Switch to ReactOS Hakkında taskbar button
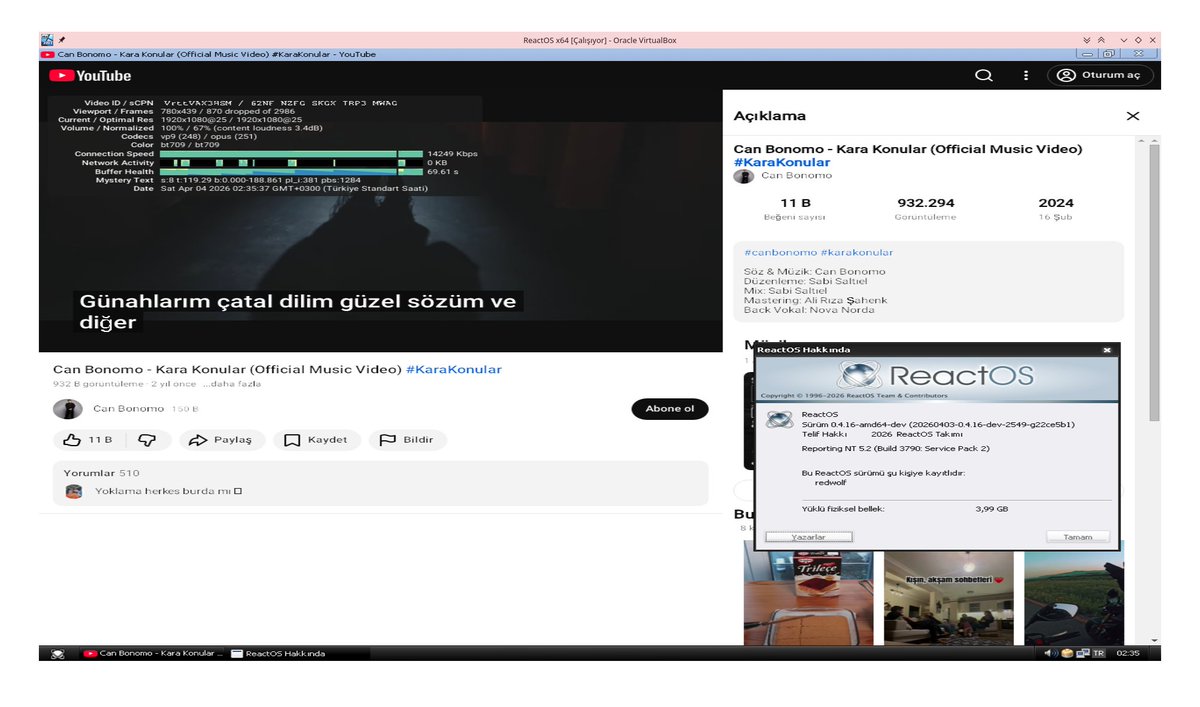This screenshot has height=707, width=1200. click(298, 653)
